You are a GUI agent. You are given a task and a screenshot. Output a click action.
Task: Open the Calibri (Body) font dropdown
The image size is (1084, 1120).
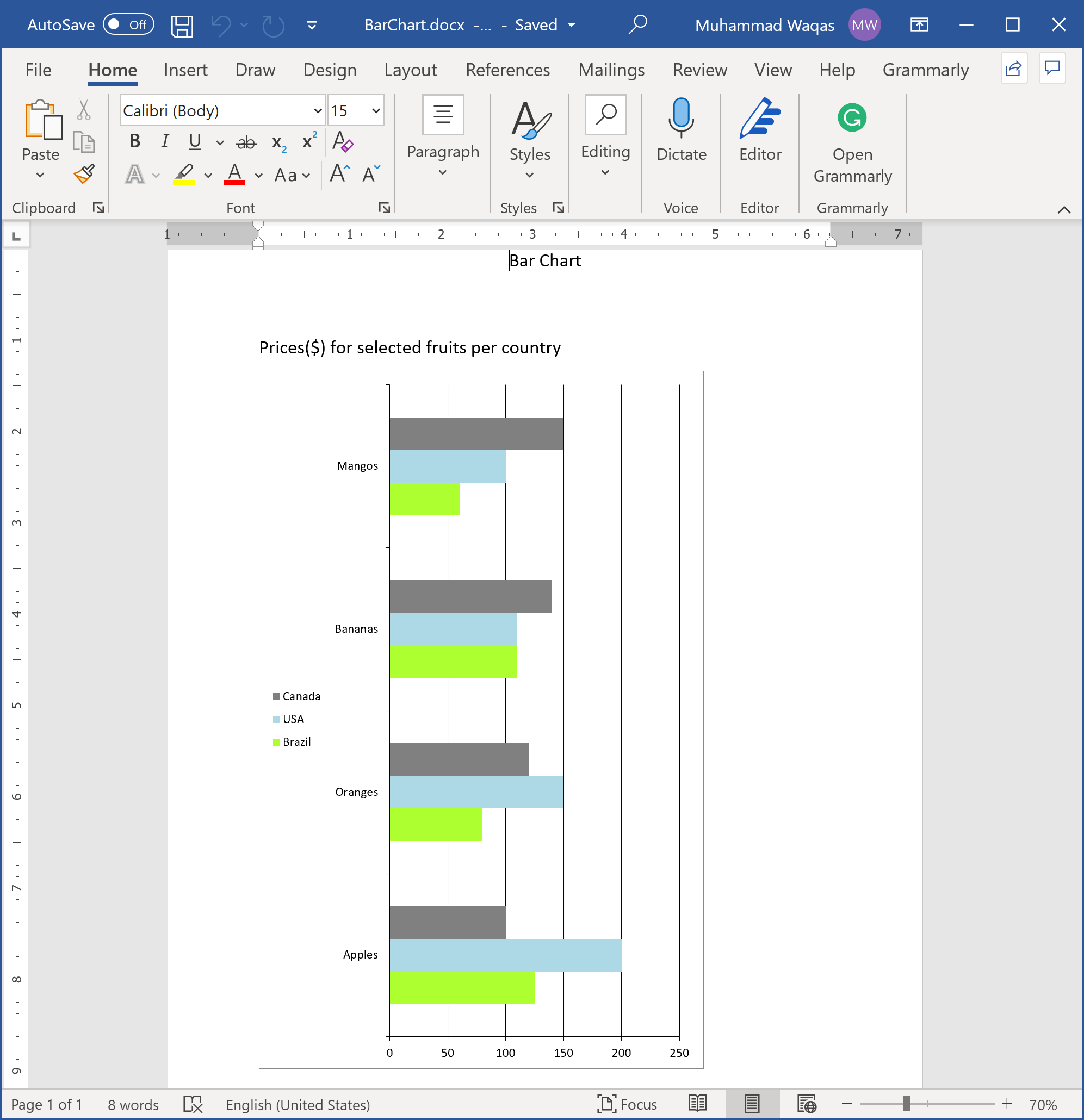tap(318, 111)
